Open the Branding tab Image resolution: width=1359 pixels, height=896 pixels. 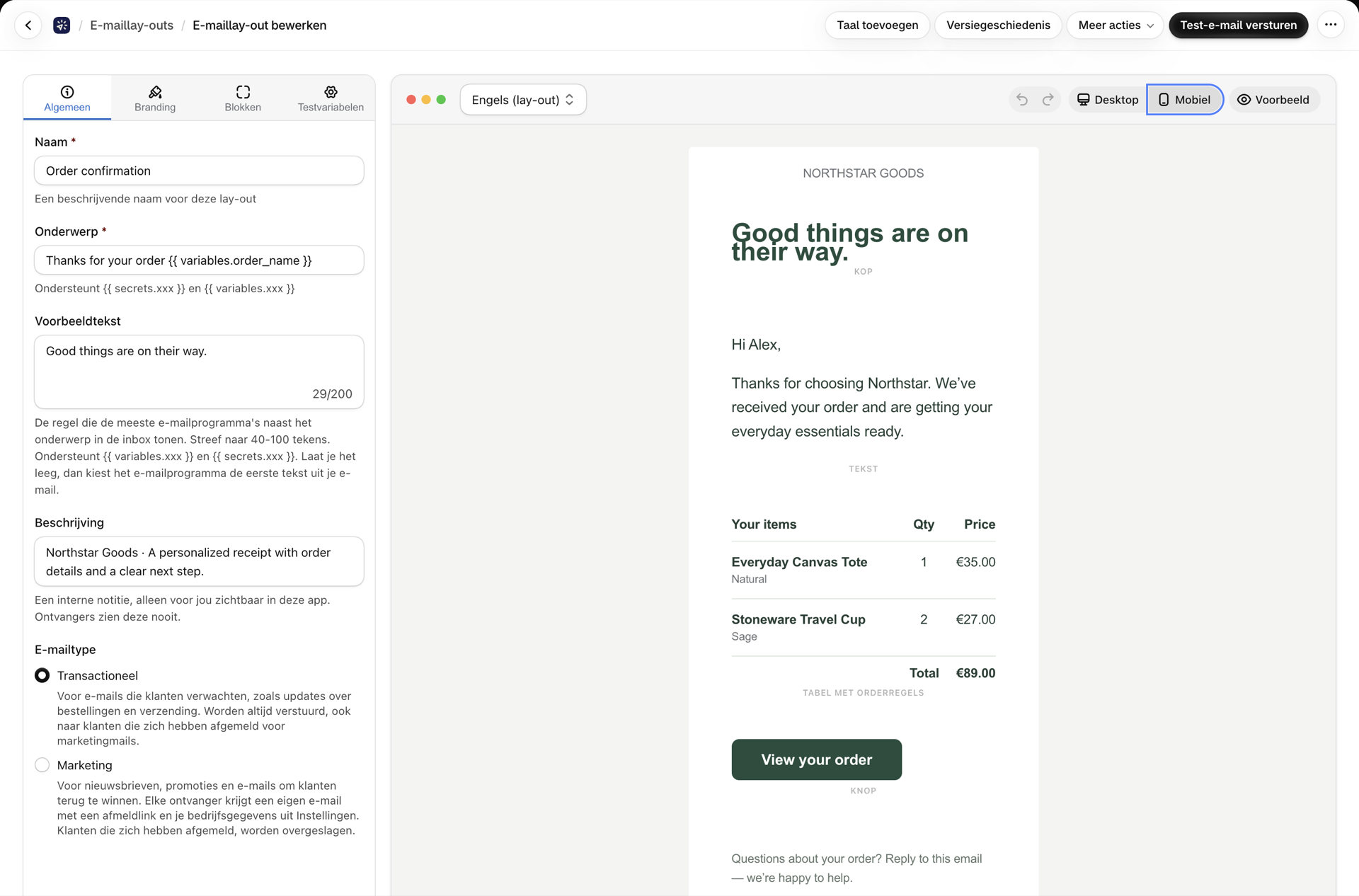click(x=155, y=98)
